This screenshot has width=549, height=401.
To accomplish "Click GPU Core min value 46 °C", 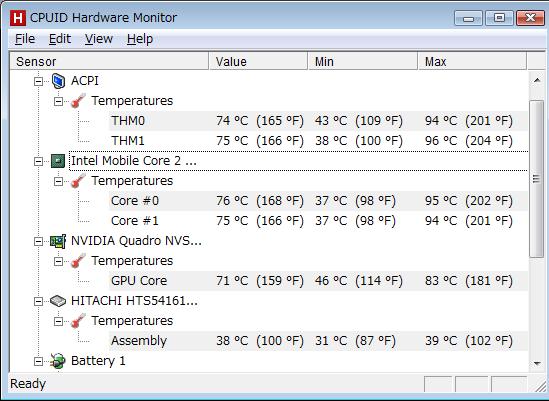I will [359, 281].
